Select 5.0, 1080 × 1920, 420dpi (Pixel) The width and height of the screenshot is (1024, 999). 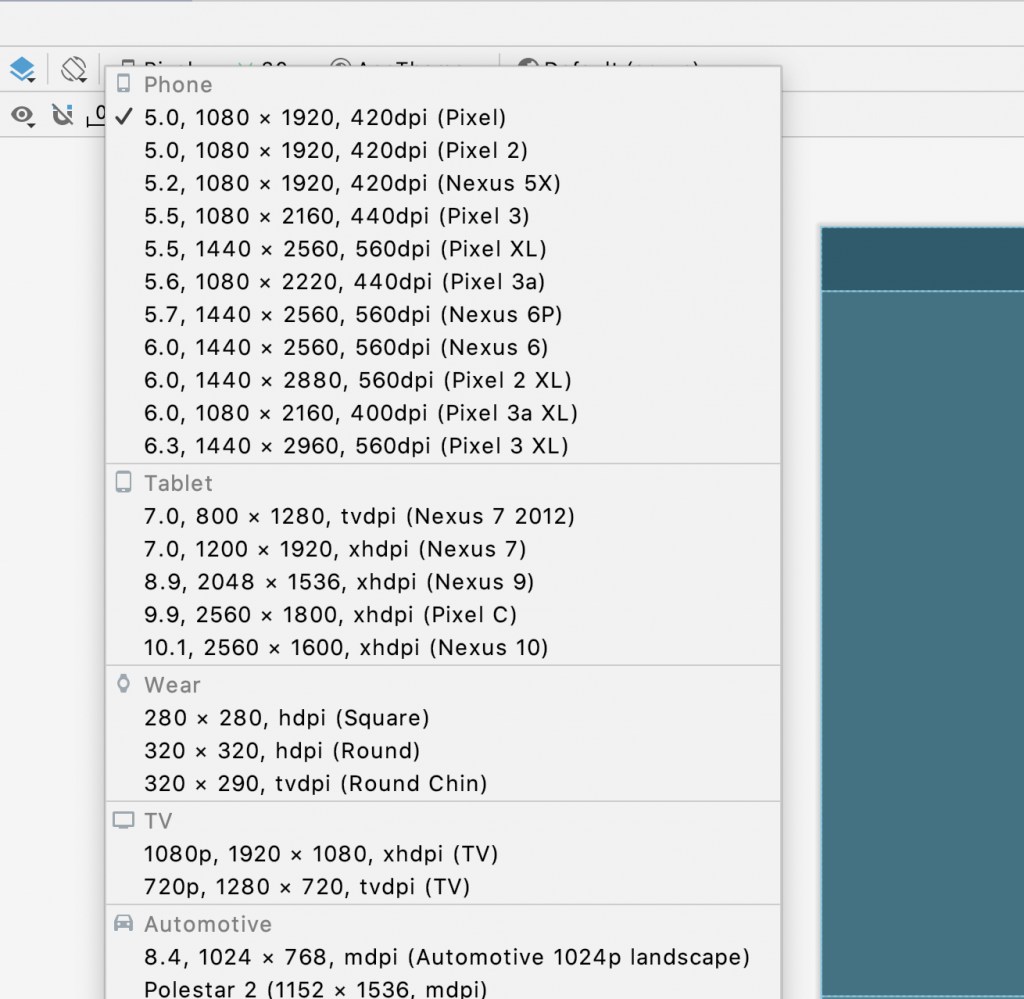pos(443,118)
